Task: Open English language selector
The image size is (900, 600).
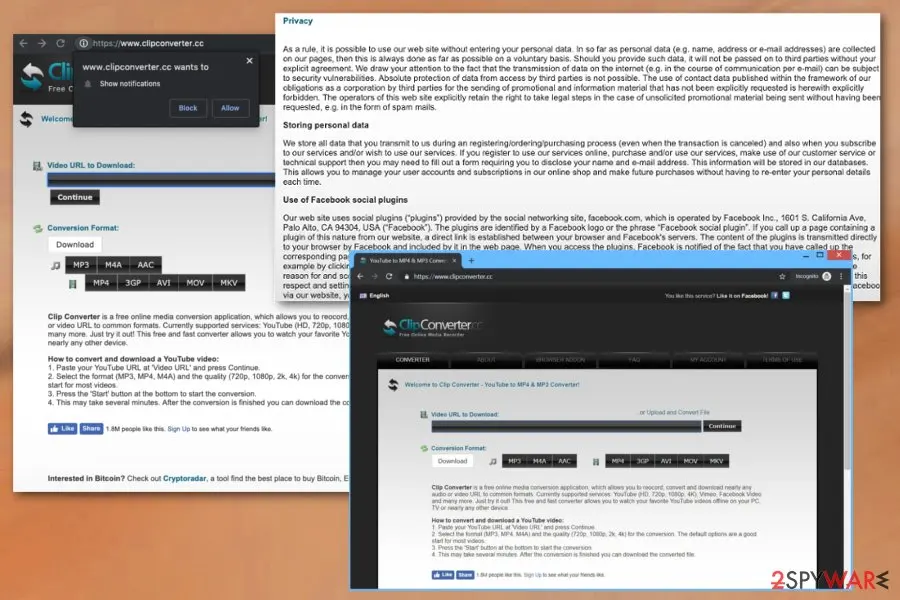Action: [x=374, y=296]
